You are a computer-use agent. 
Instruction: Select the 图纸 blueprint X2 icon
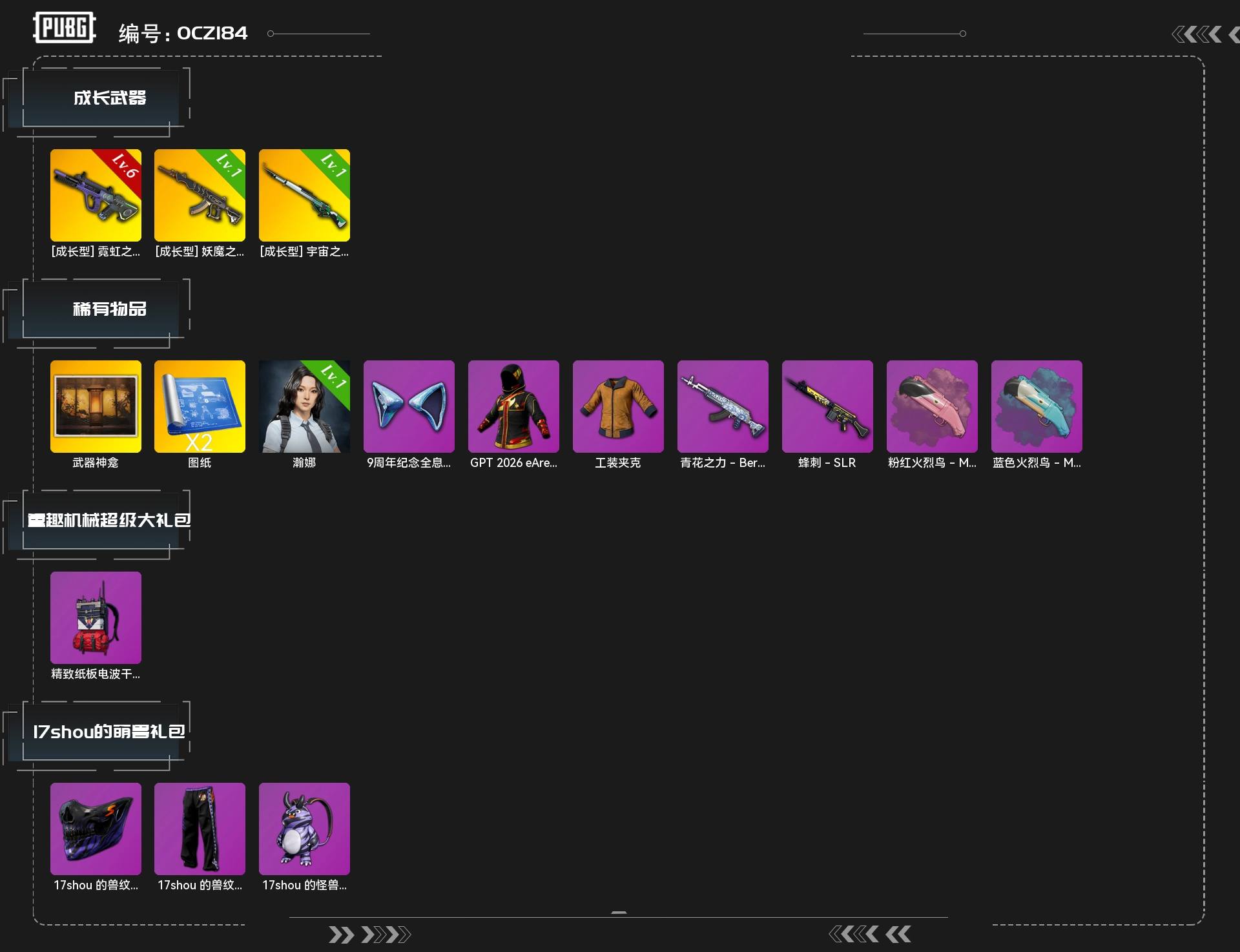[x=200, y=406]
